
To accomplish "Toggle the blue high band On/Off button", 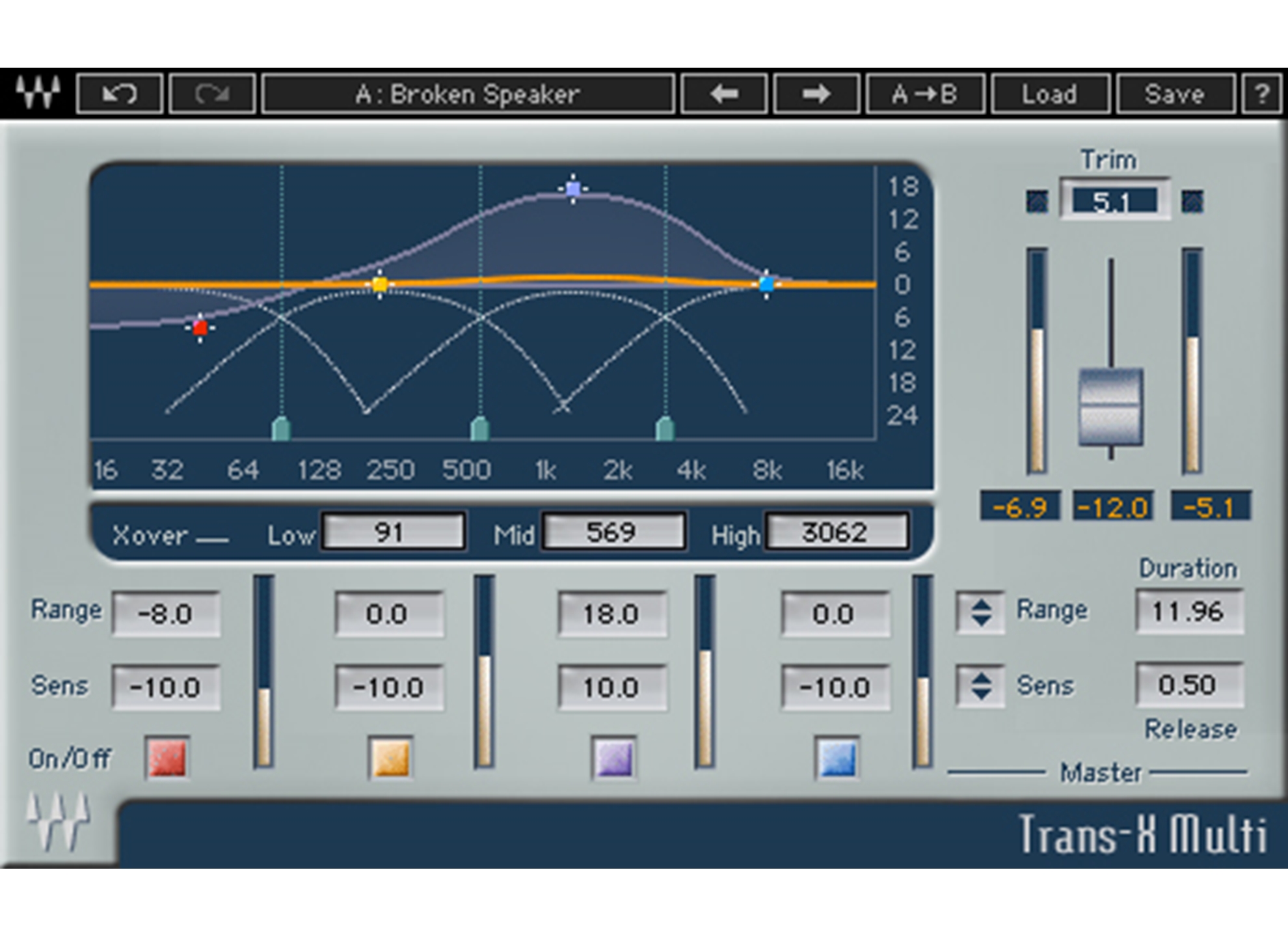I will tap(837, 757).
